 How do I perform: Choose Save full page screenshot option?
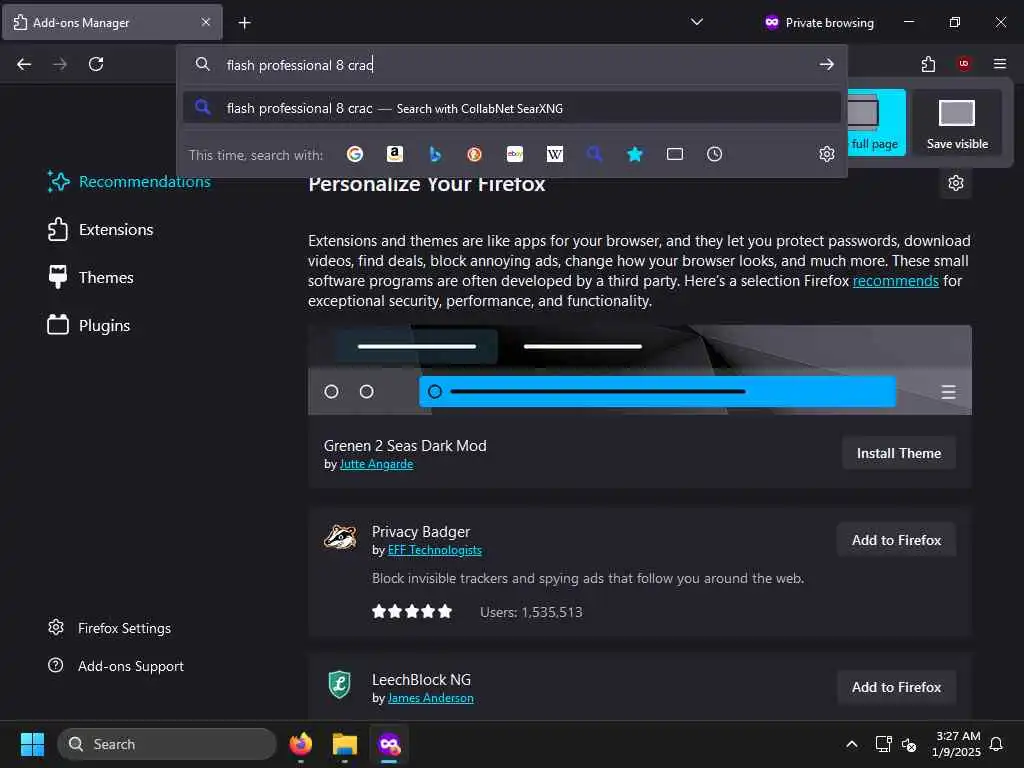[876, 123]
